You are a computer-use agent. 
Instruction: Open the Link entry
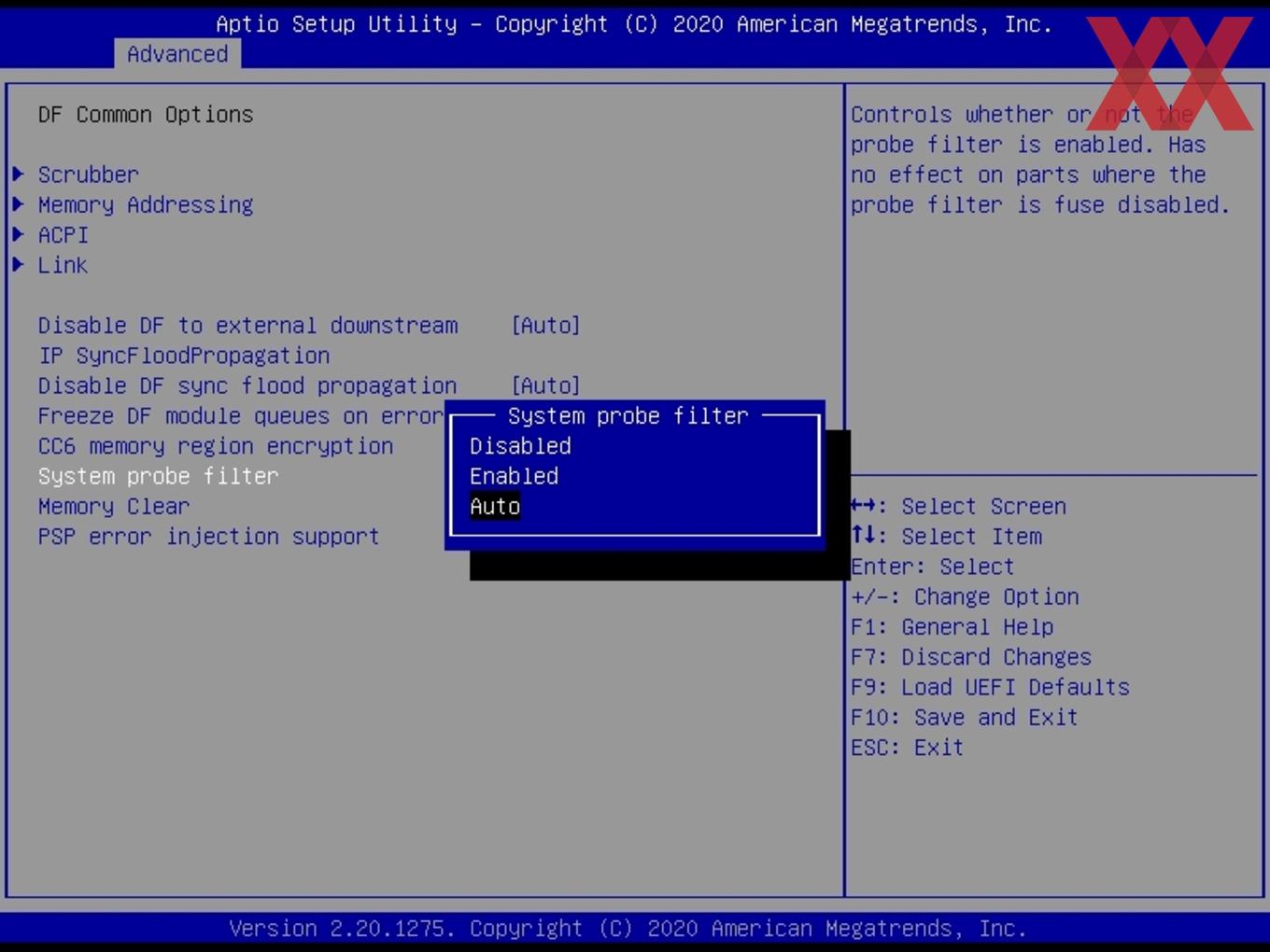click(63, 265)
